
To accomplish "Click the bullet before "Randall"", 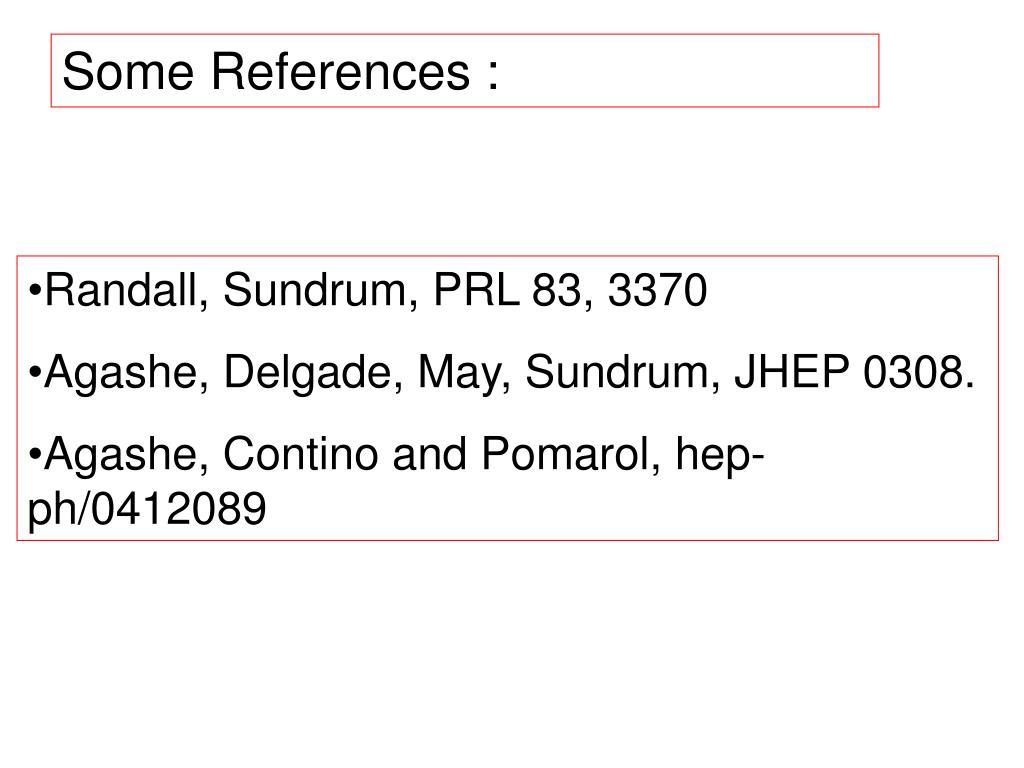I will pyautogui.click(x=35, y=290).
